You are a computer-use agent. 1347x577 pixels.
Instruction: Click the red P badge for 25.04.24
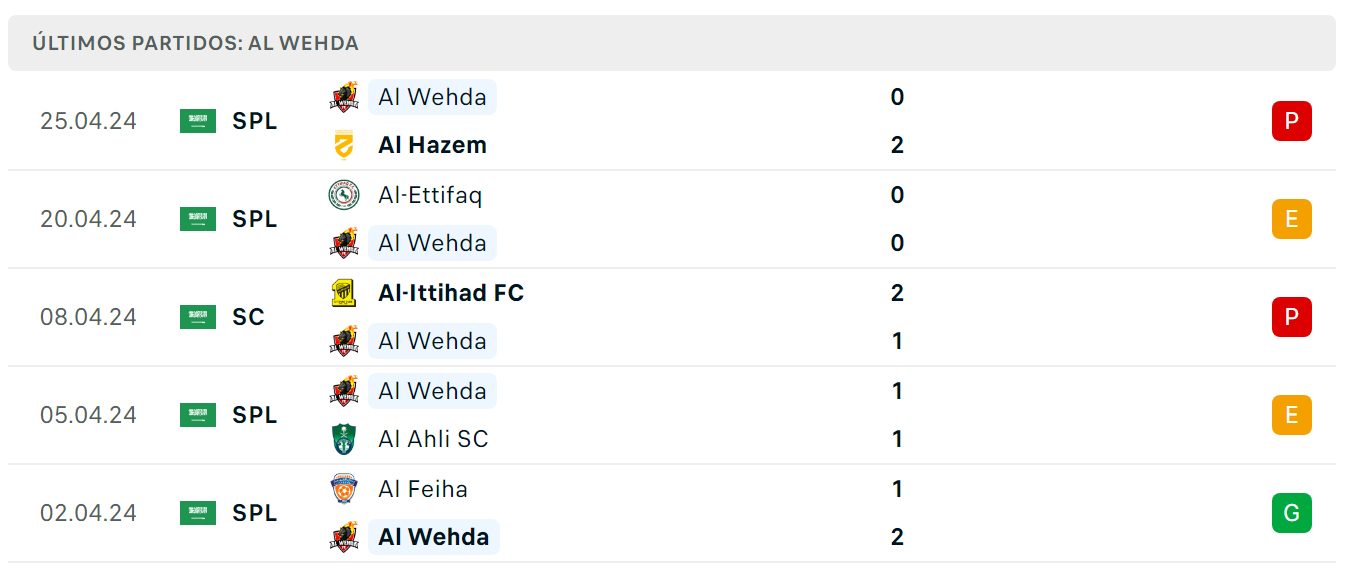point(1291,121)
